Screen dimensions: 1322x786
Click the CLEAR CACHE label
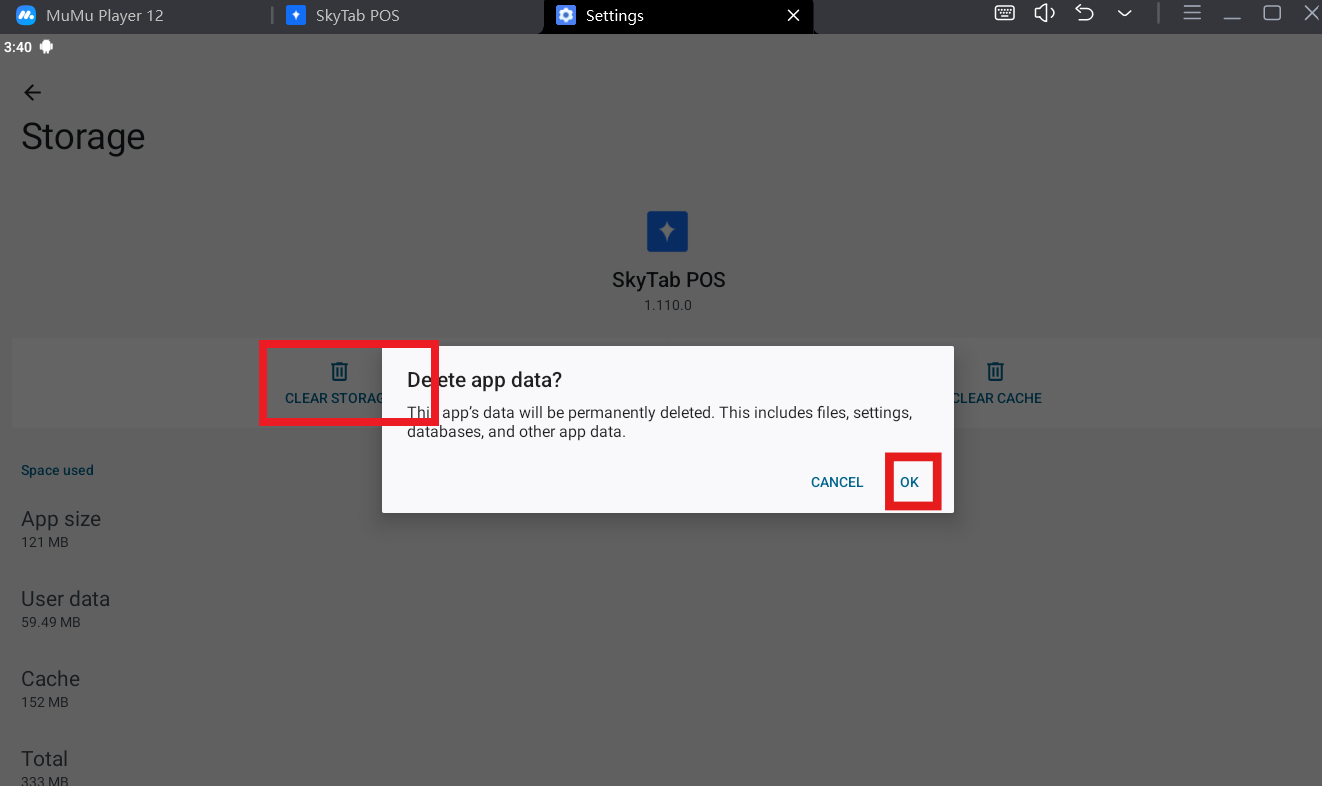997,398
